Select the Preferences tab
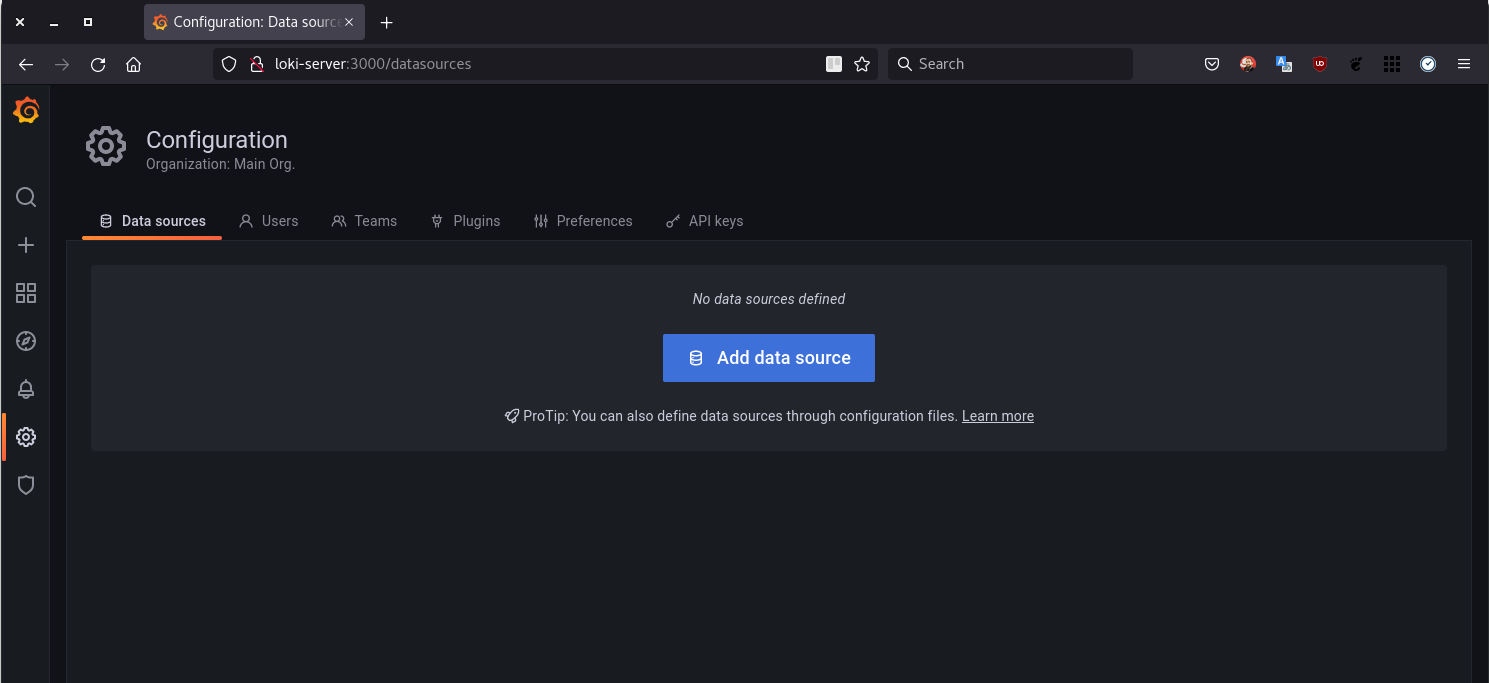The height and width of the screenshot is (683, 1489). coord(583,221)
